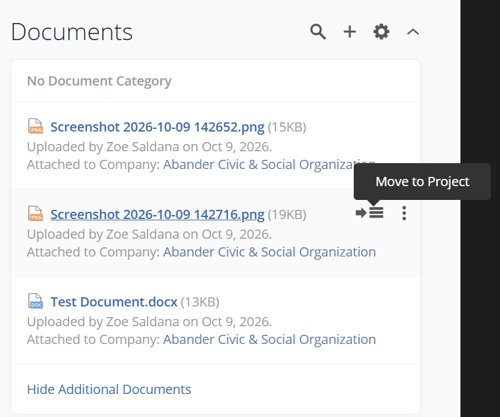This screenshot has width=500, height=417.
Task: Click PNG file icon beside Screenshot 142652.png
Action: pos(35,126)
